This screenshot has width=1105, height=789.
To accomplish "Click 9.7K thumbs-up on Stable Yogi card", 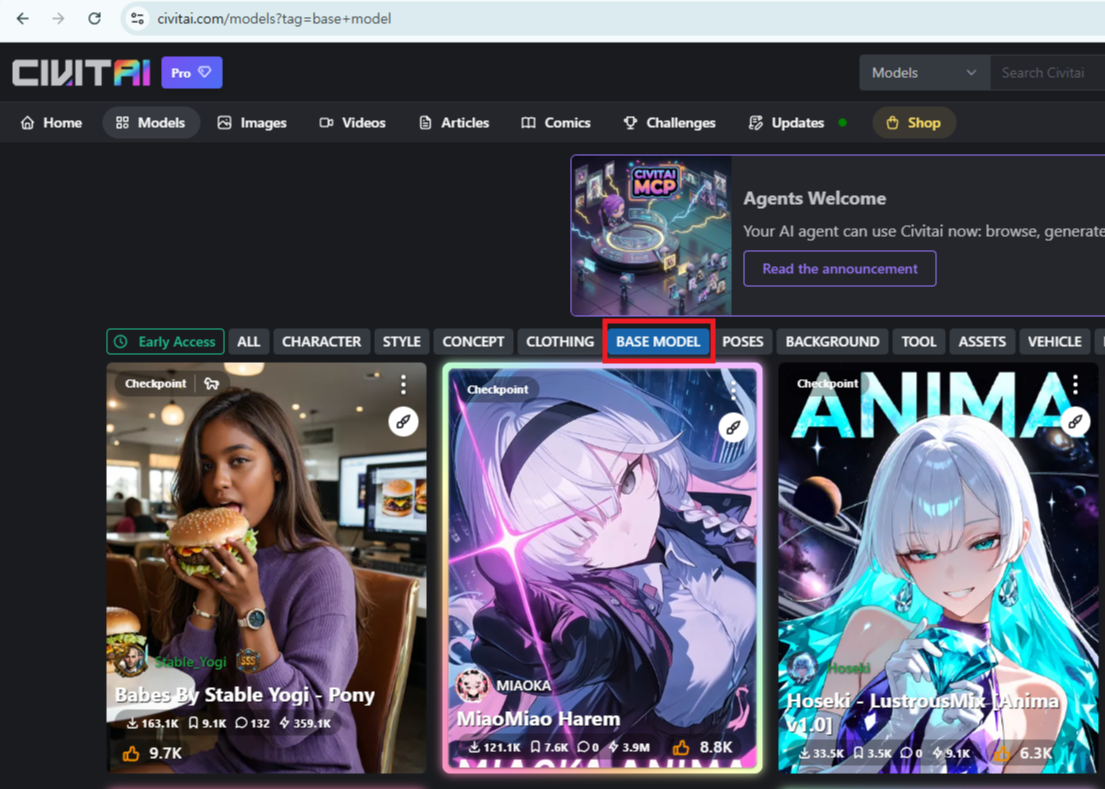I will pos(152,753).
